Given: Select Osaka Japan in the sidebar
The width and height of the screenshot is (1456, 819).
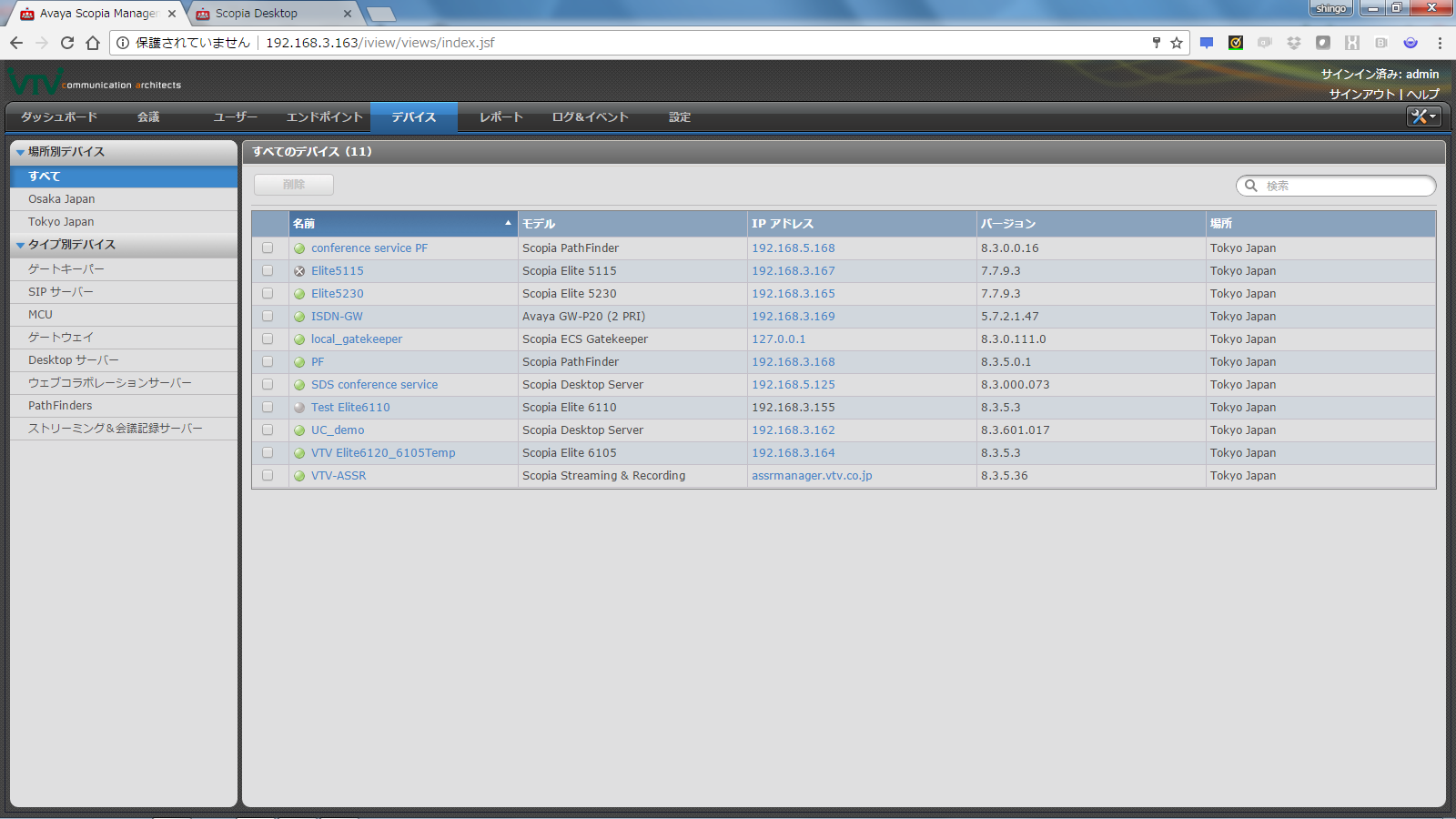Looking at the screenshot, I should [124, 199].
